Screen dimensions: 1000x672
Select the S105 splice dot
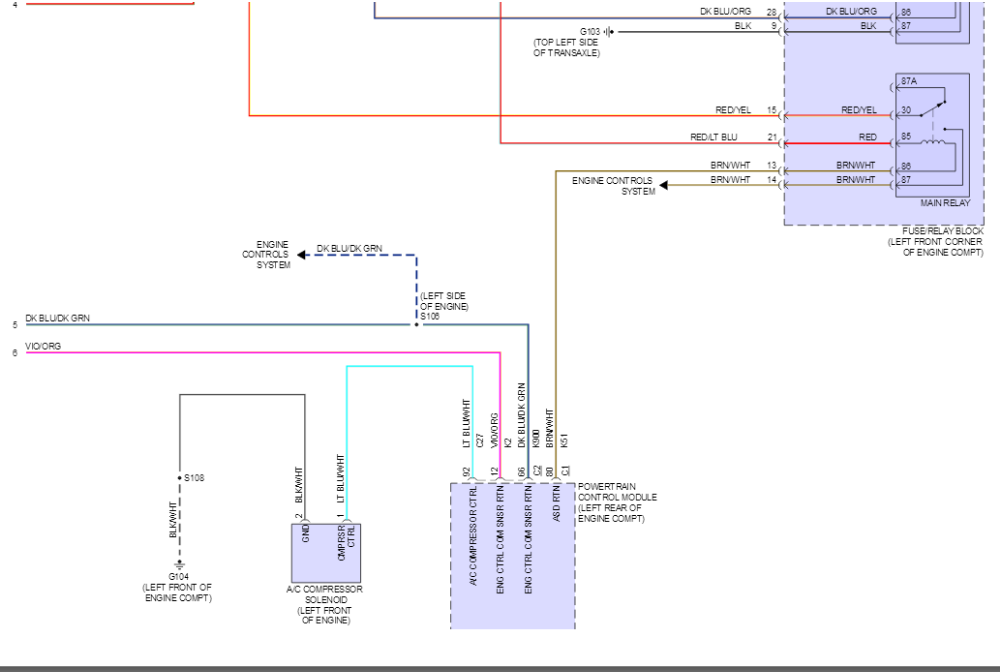(x=417, y=324)
